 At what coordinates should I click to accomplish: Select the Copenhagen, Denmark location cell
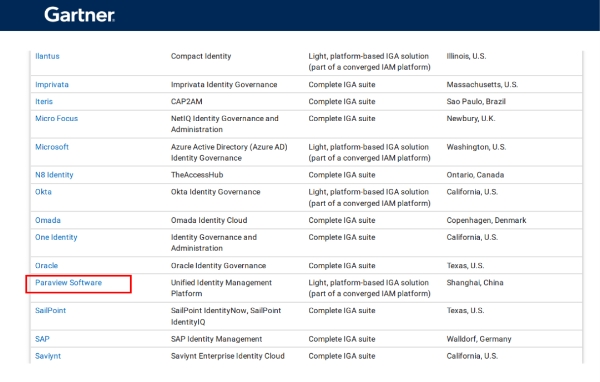486,220
